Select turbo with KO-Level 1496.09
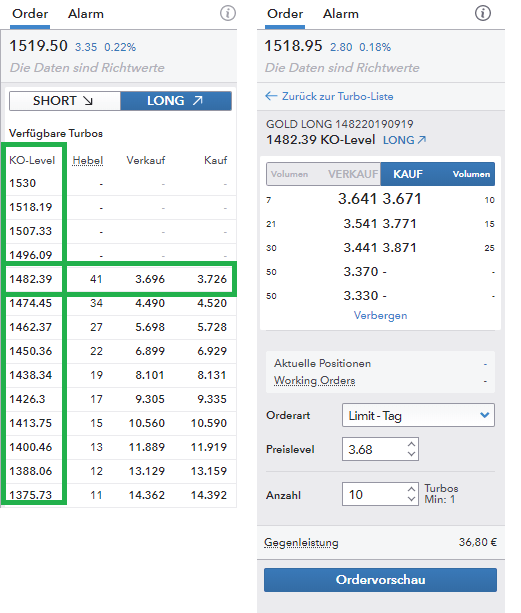This screenshot has height=613, width=521. [x=119, y=255]
